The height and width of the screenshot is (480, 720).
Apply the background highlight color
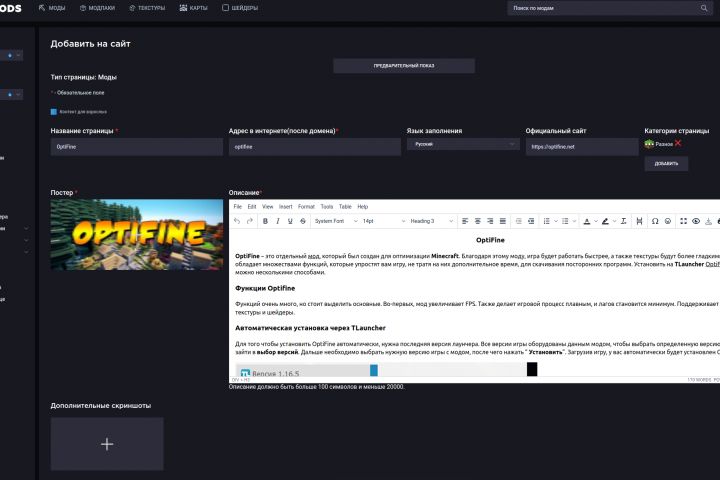(x=605, y=221)
